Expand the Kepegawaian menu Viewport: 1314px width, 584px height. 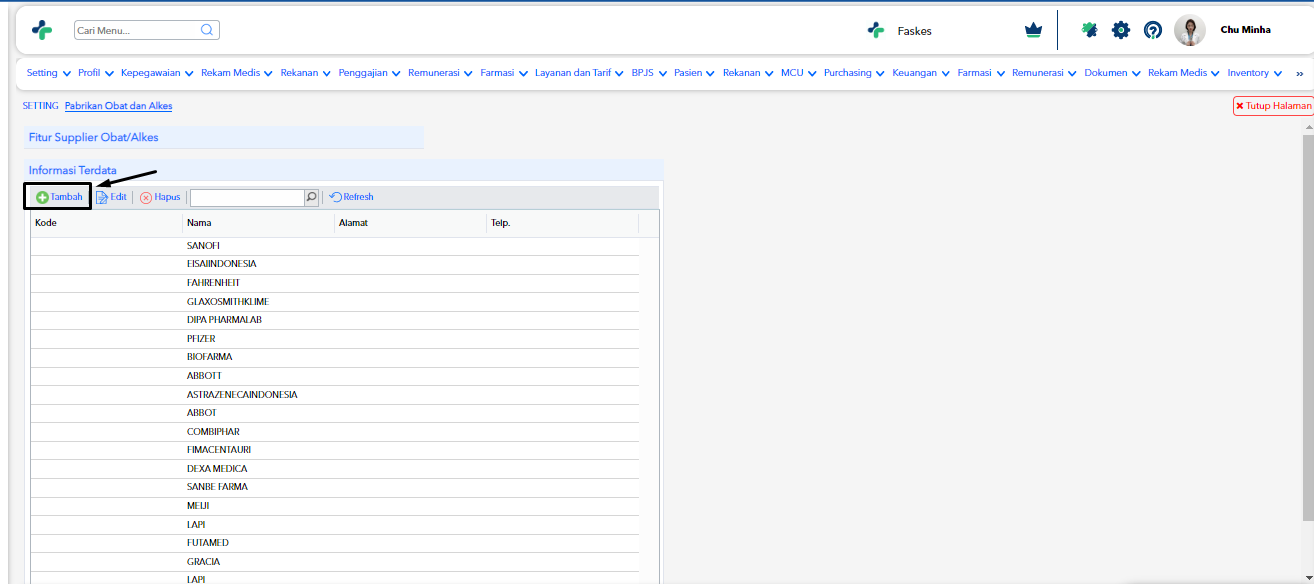(x=158, y=73)
